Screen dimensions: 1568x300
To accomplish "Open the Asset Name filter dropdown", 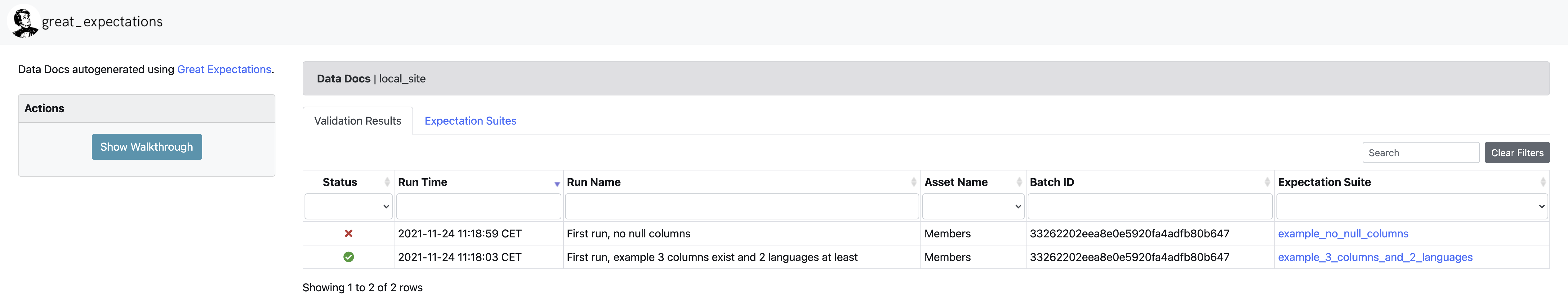I will (973, 207).
